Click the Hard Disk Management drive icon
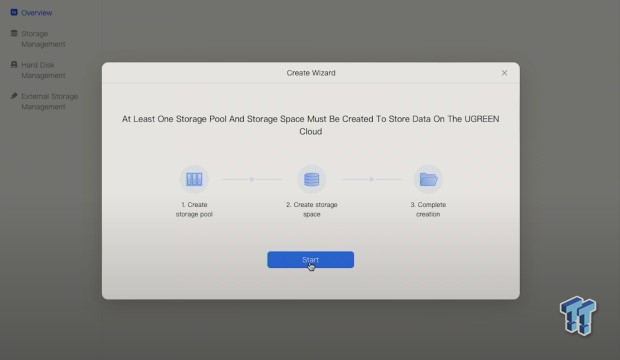620x360 pixels. pyautogui.click(x=14, y=64)
